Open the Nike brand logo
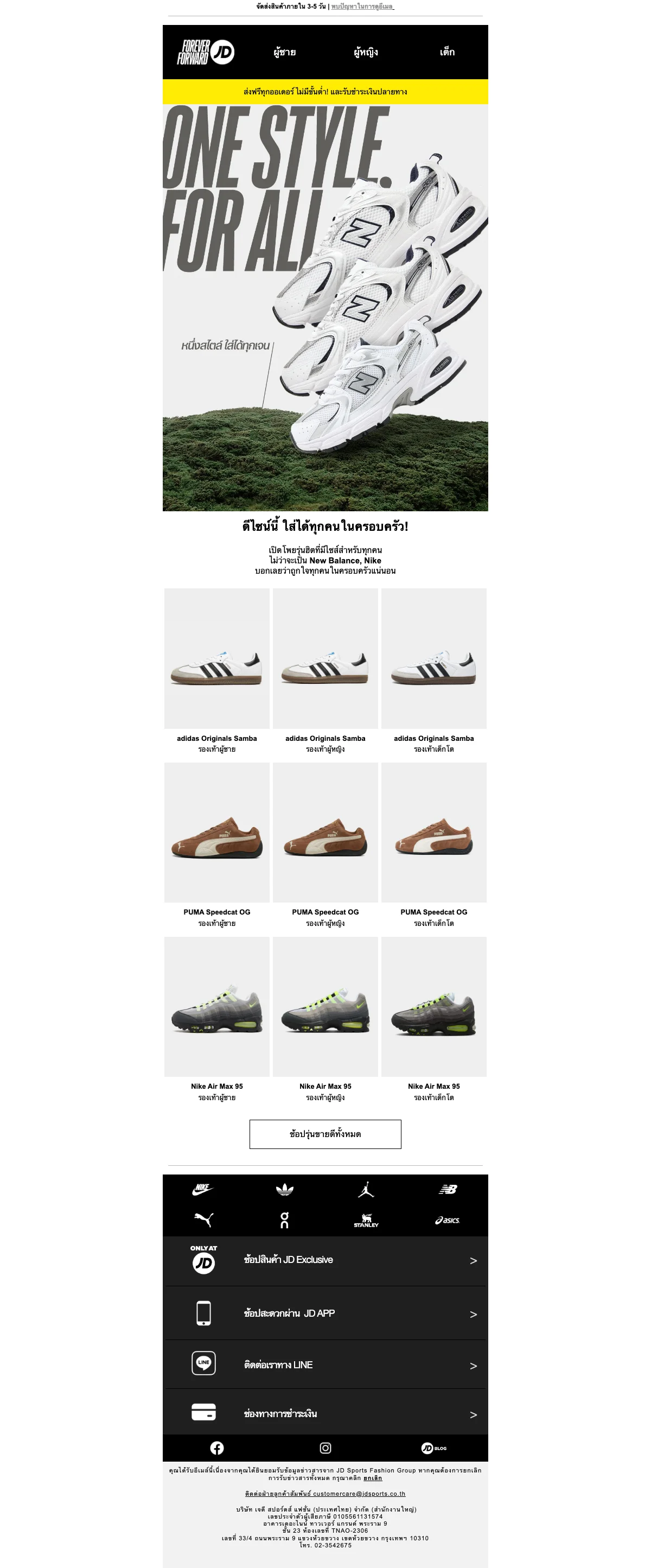The height and width of the screenshot is (1568, 651). (202, 1189)
